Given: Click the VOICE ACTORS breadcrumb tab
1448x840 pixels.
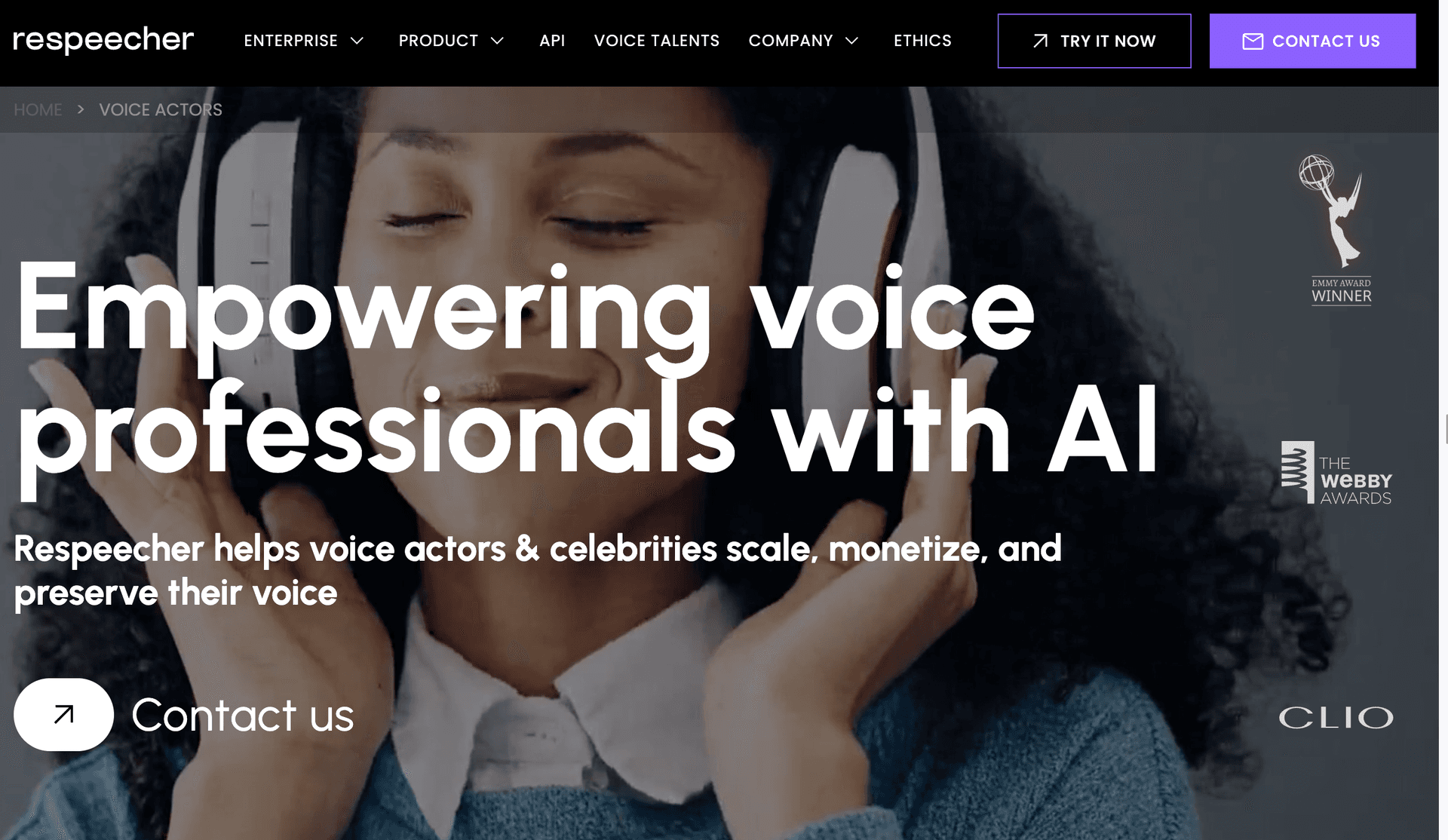Looking at the screenshot, I should (x=161, y=109).
